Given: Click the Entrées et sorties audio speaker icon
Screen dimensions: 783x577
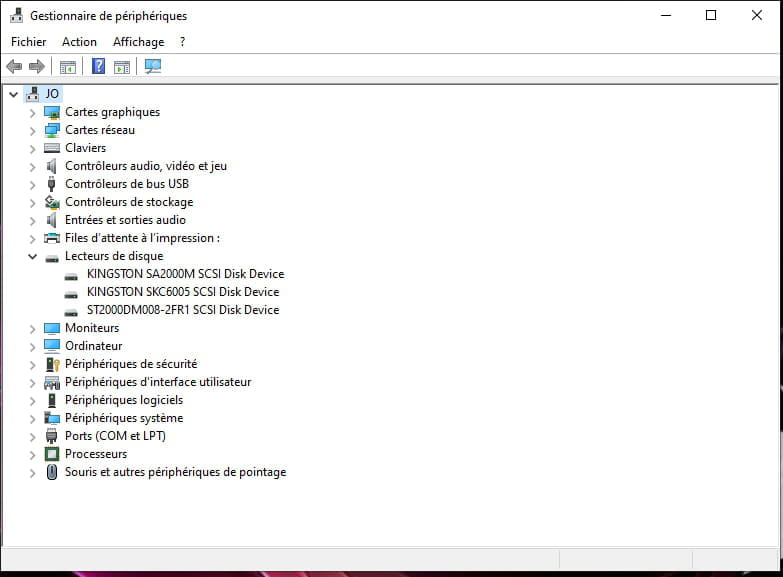Looking at the screenshot, I should click(51, 220).
